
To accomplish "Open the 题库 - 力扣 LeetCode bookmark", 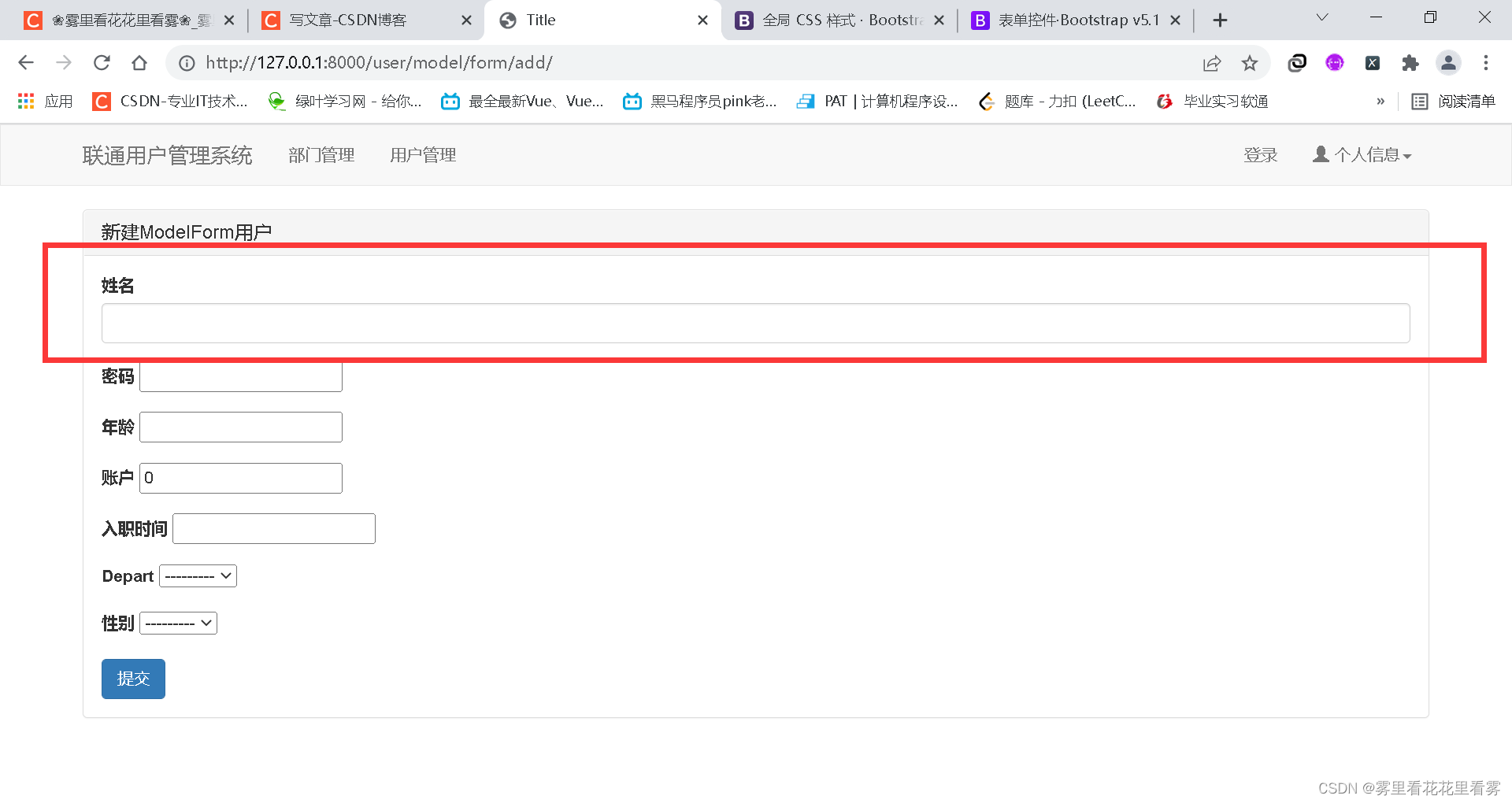I will tap(1058, 102).
